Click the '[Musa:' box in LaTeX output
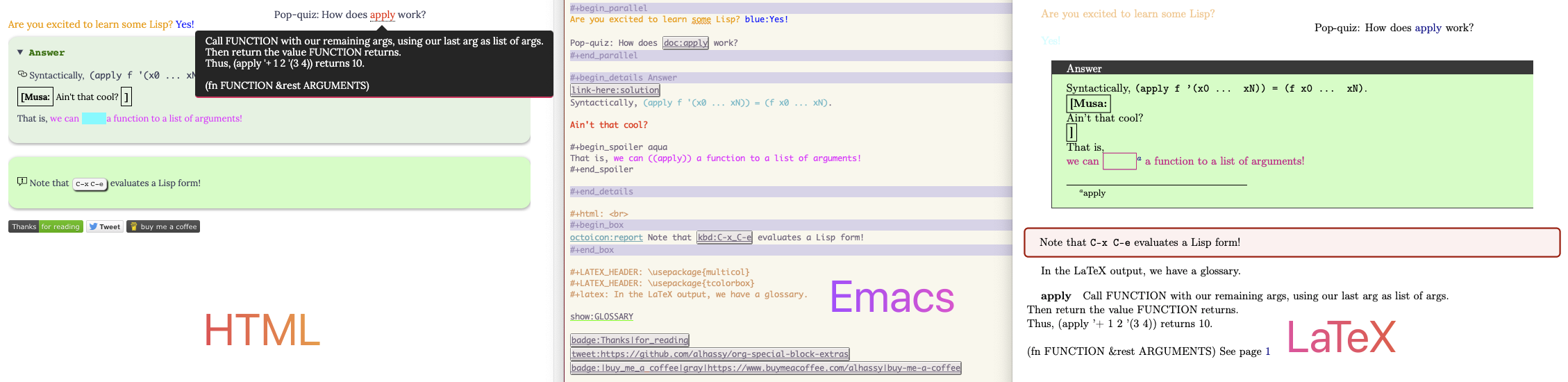Viewport: 1568px width, 382px height. click(x=1088, y=103)
